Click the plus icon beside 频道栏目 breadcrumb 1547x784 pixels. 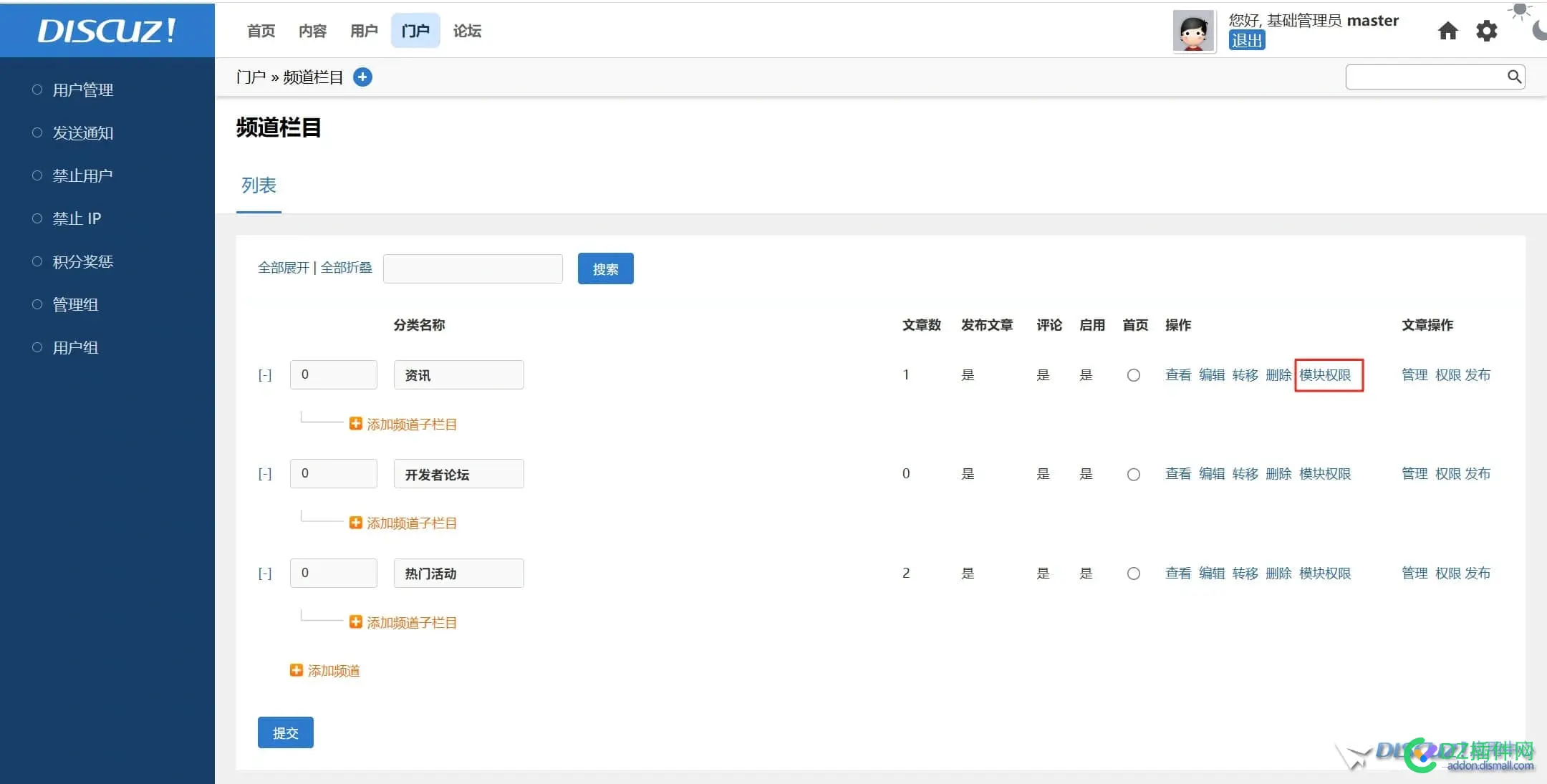pyautogui.click(x=363, y=77)
